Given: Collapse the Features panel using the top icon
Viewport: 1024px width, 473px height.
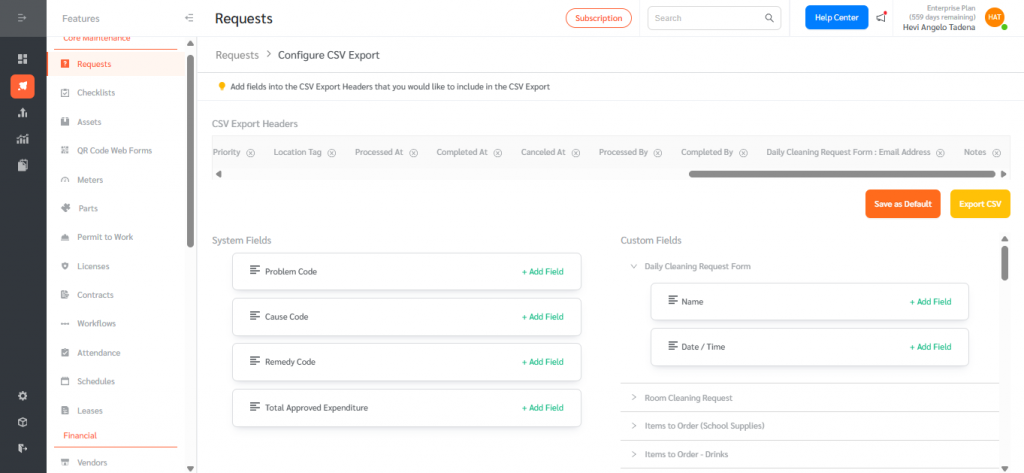Looking at the screenshot, I should pyautogui.click(x=189, y=18).
